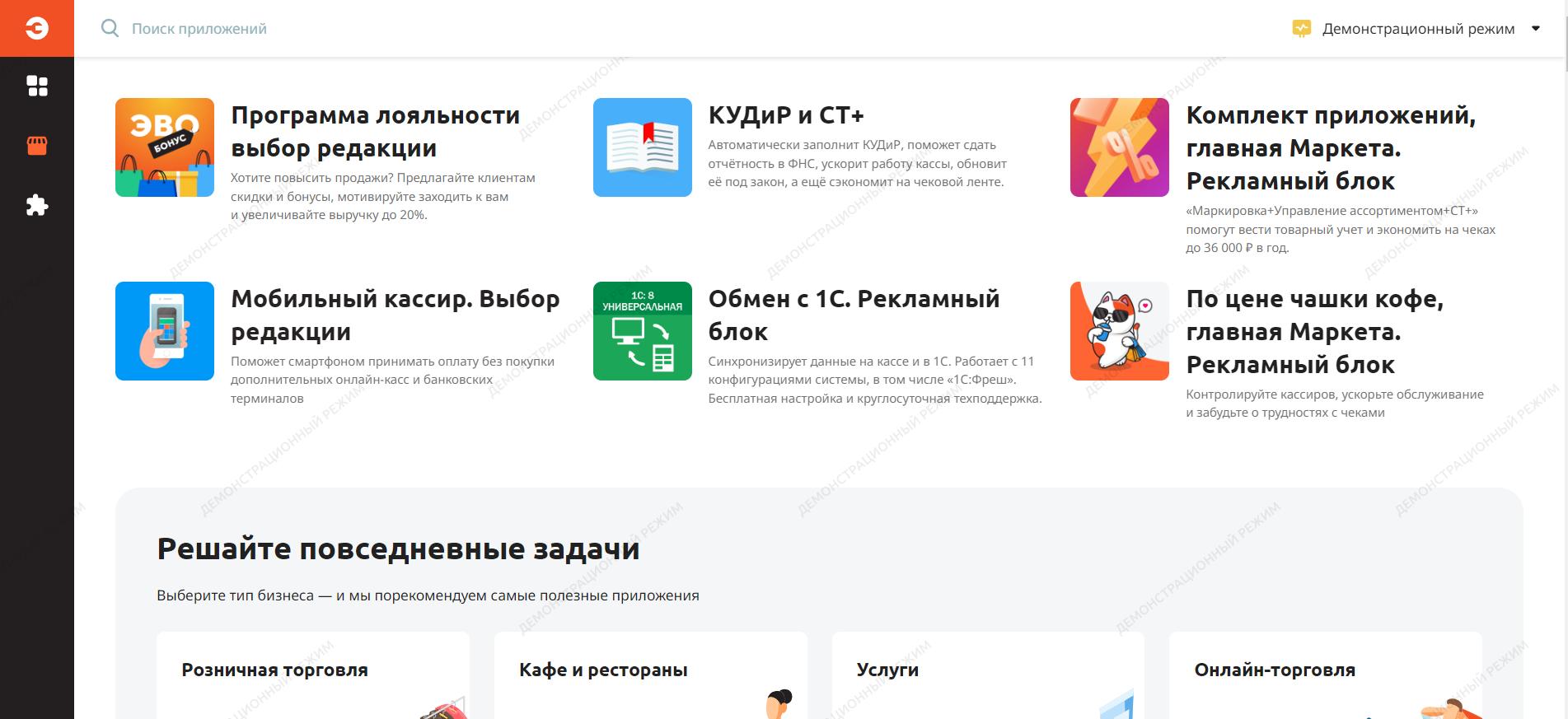The height and width of the screenshot is (719, 1568).
Task: Open the percent lightning bundle icon
Action: tap(1120, 147)
